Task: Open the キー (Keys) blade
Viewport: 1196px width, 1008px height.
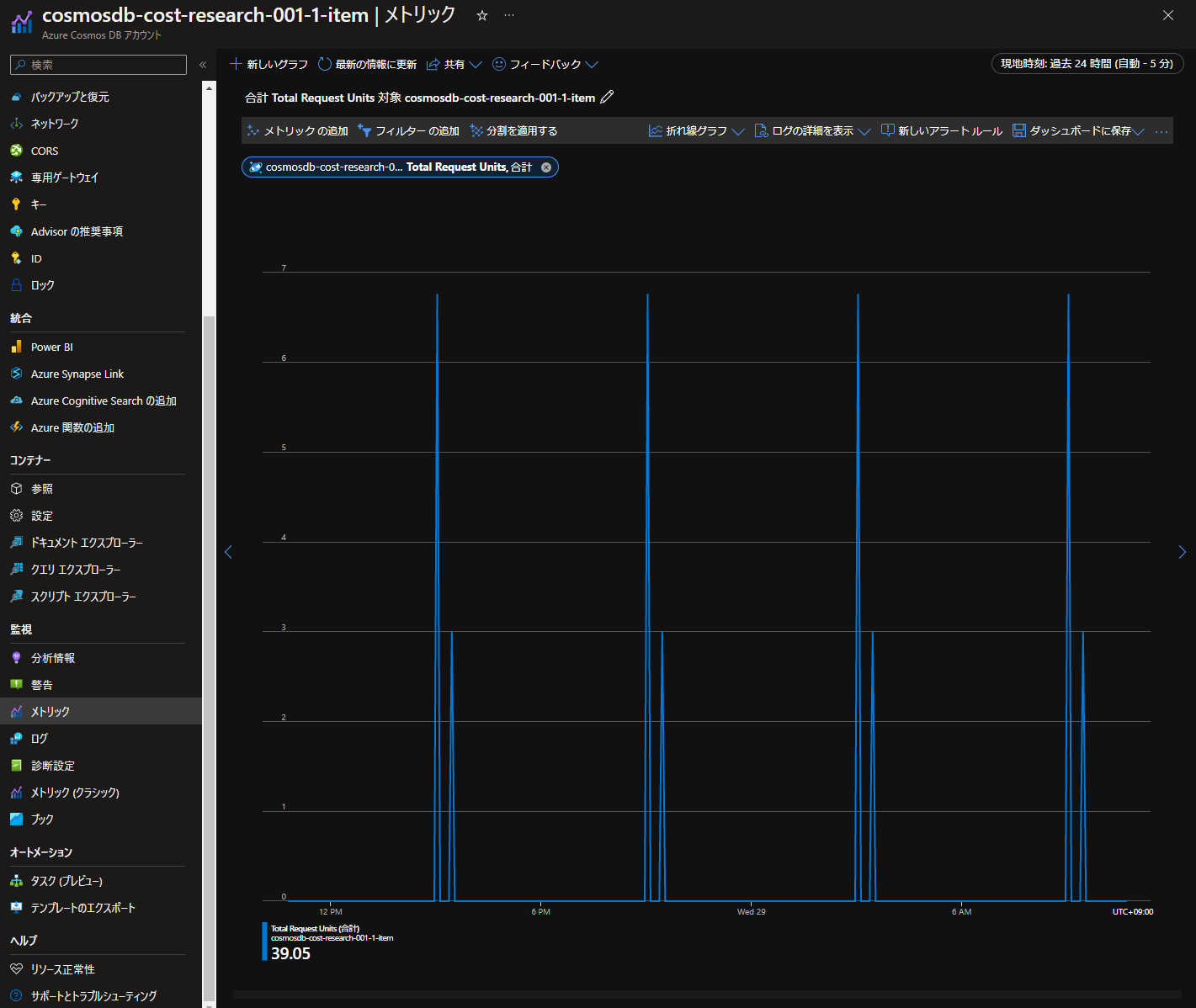Action: point(37,204)
